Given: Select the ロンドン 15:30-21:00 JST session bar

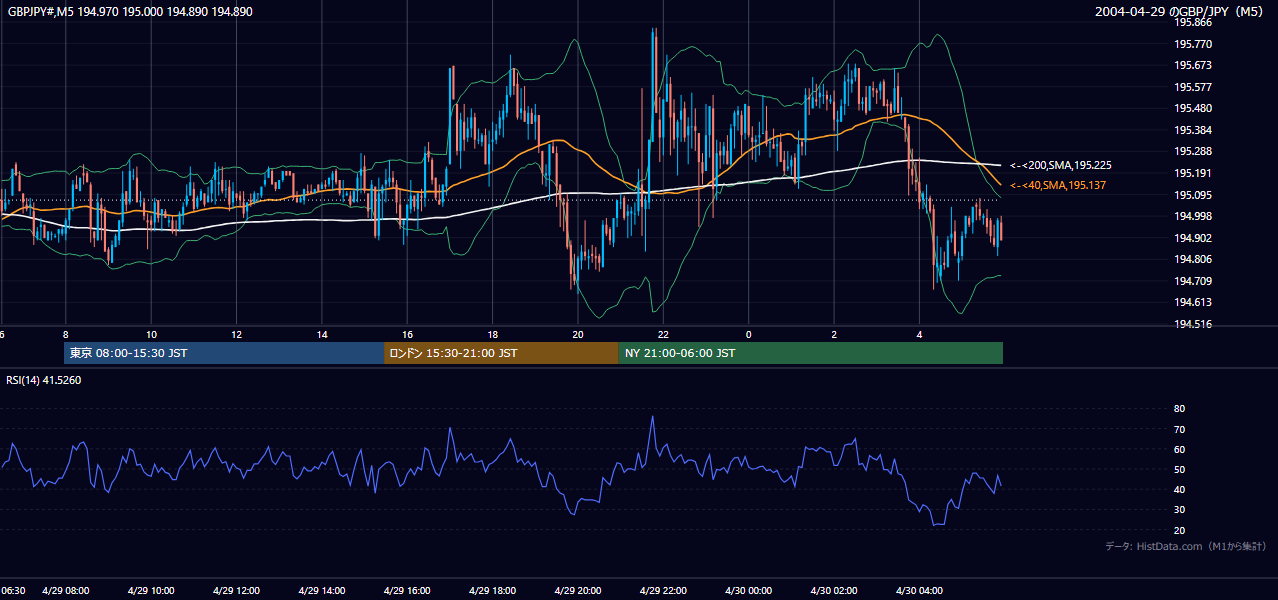Looking at the screenshot, I should point(501,353).
